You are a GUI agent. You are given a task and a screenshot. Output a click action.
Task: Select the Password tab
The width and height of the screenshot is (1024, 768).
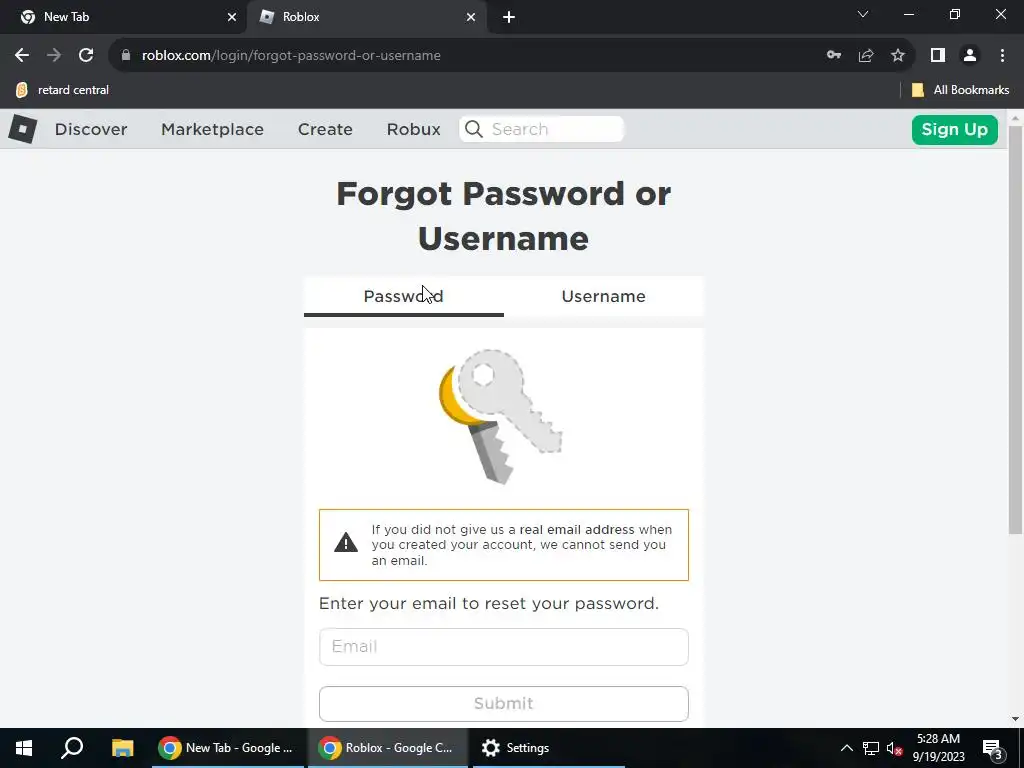(x=404, y=296)
